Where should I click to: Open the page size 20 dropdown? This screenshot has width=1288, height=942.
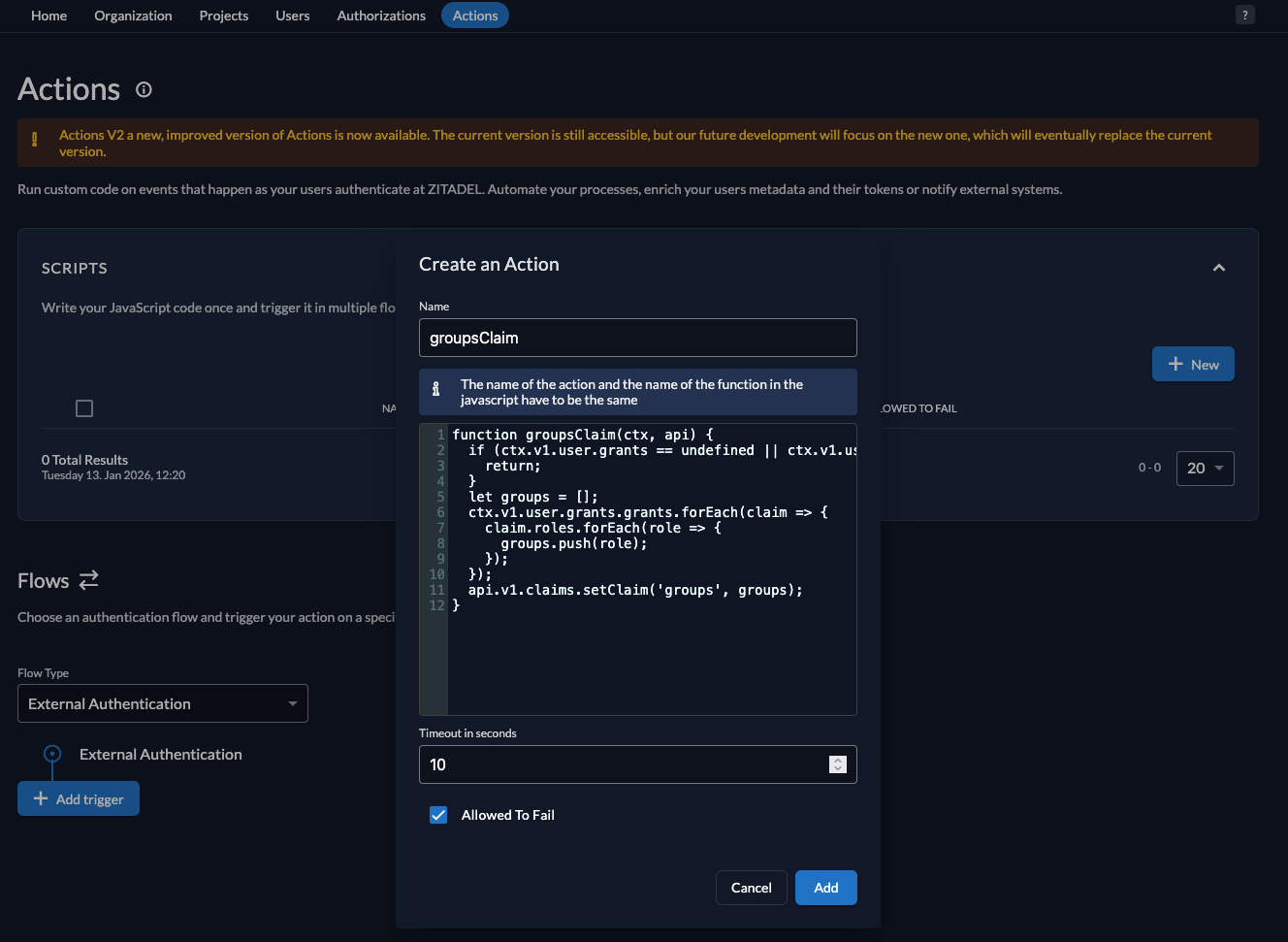[x=1205, y=469]
